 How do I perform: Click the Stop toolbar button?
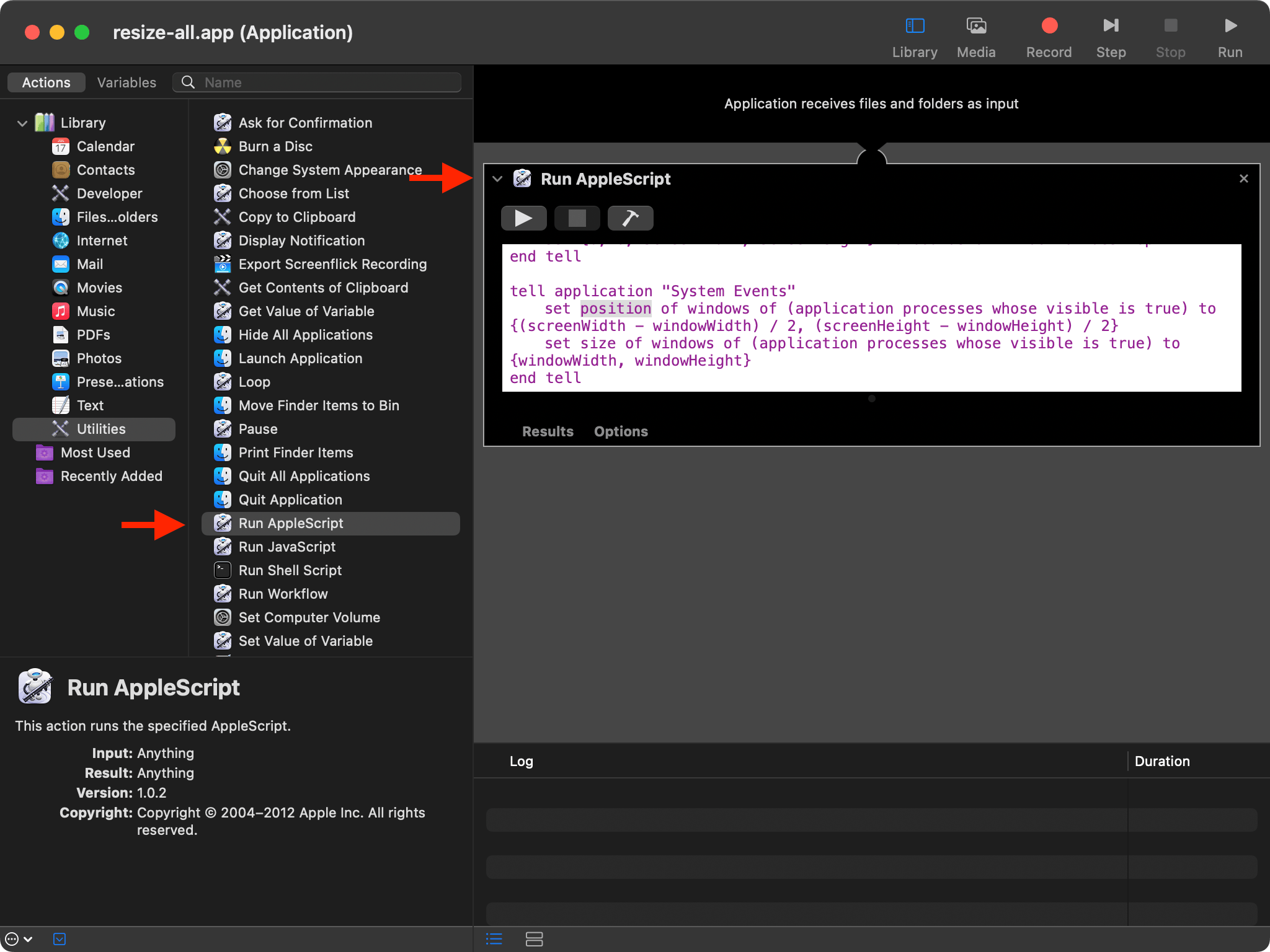[x=1170, y=37]
